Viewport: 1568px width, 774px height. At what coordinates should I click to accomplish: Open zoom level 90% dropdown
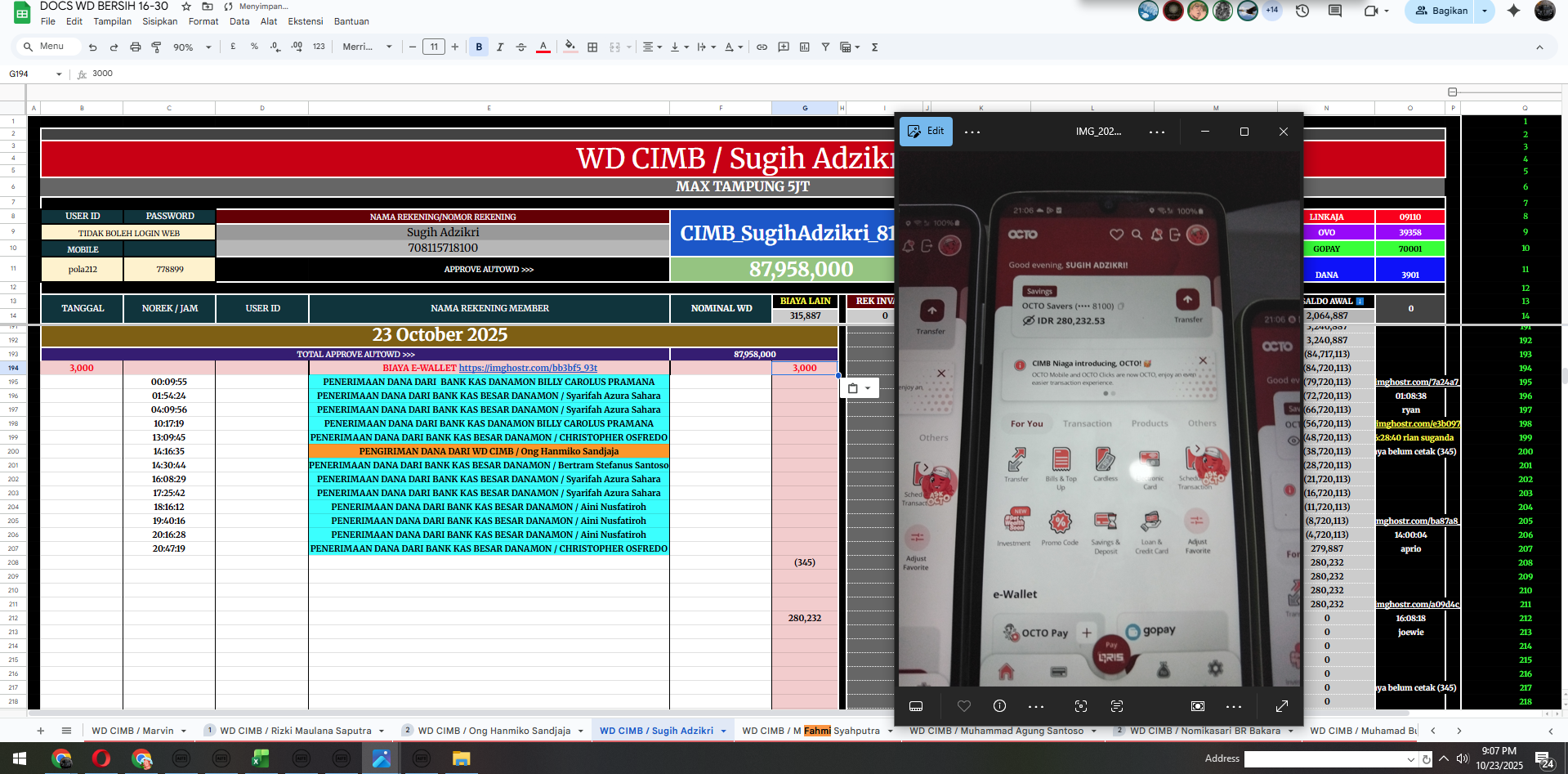192,47
